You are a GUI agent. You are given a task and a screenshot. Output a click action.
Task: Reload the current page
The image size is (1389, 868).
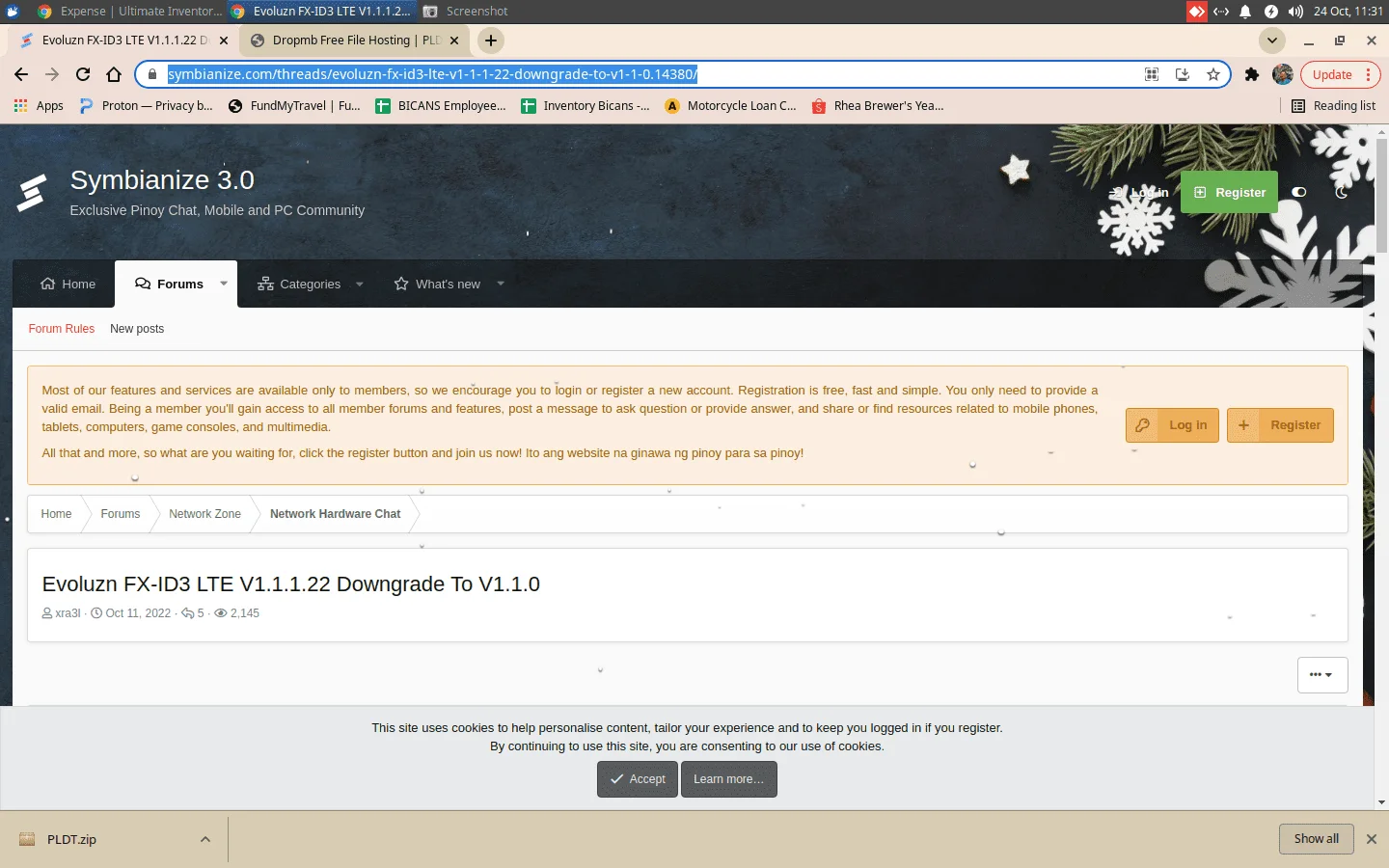tap(83, 74)
